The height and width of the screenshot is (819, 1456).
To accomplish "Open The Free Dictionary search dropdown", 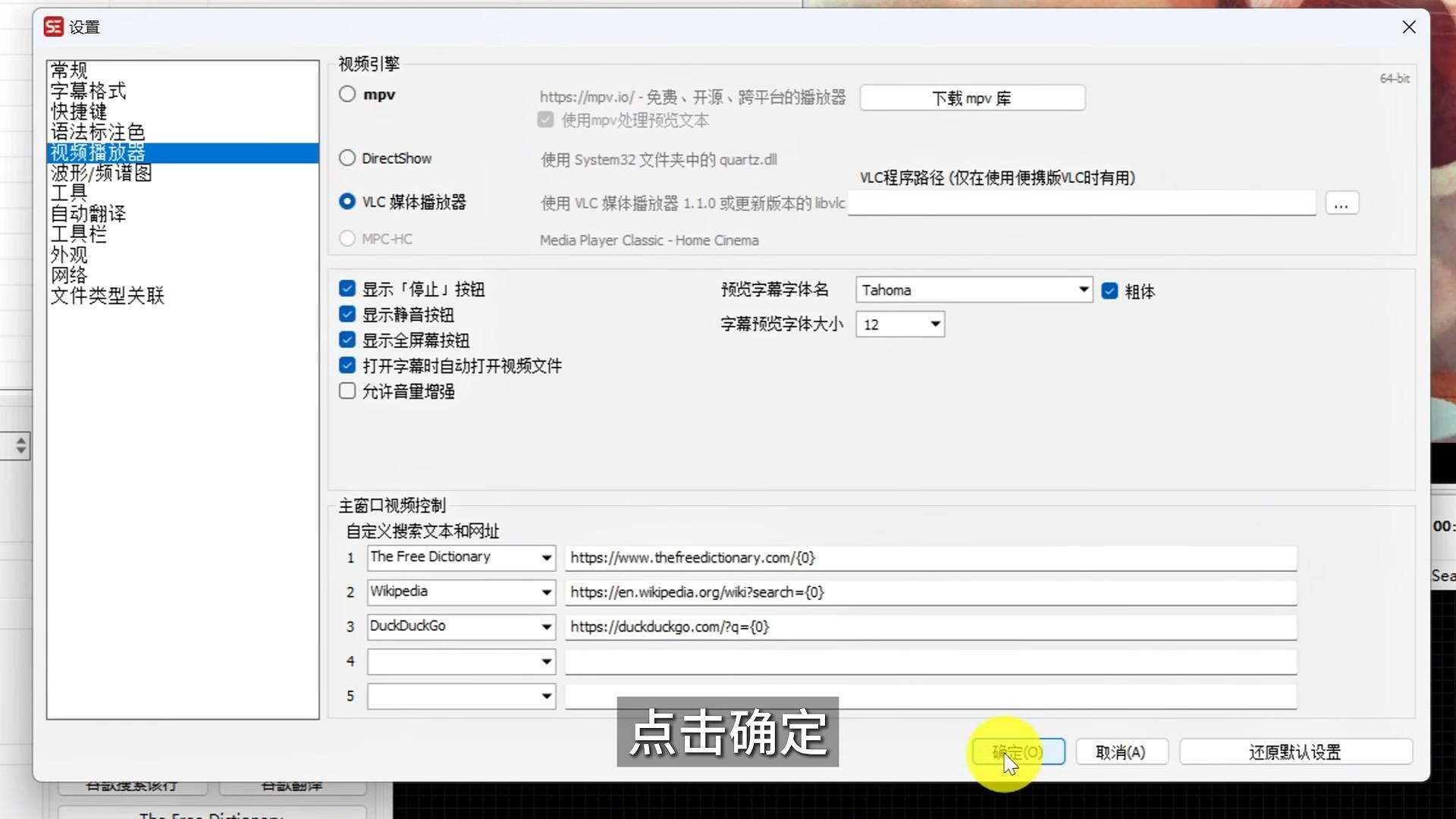I will pos(546,558).
